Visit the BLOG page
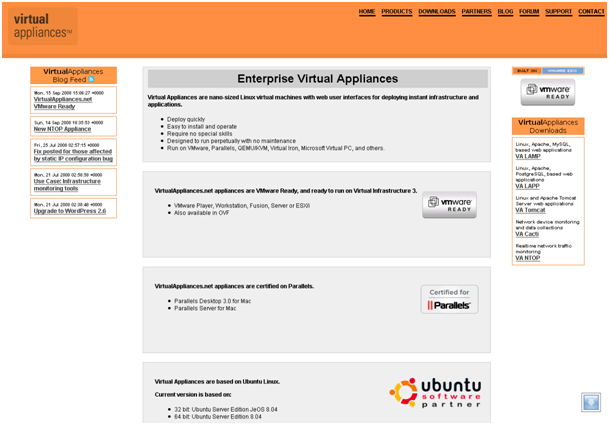The image size is (609, 425). tap(505, 12)
